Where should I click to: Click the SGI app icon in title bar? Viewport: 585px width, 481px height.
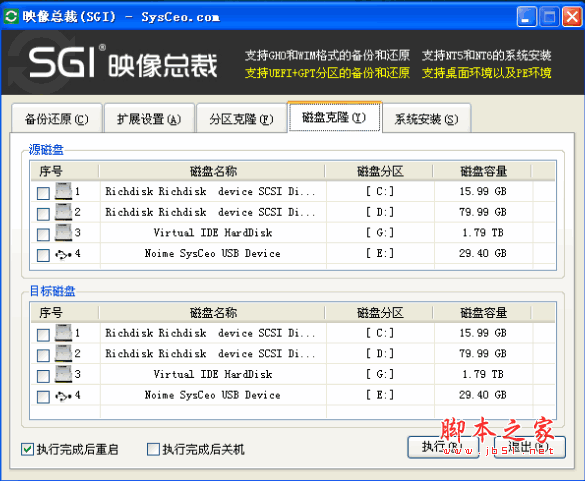point(11,16)
